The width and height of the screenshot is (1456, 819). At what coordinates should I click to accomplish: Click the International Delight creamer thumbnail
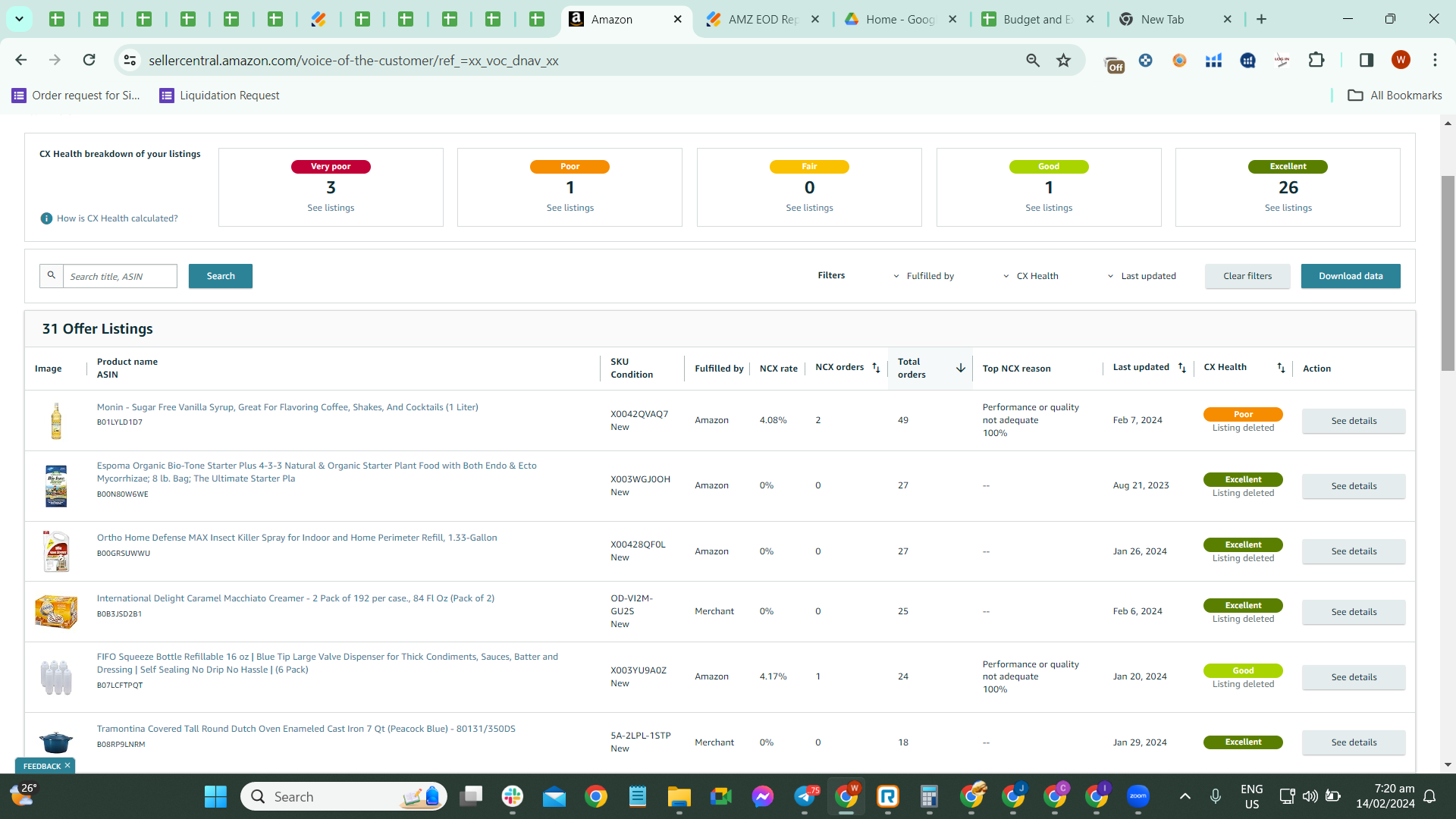[56, 611]
